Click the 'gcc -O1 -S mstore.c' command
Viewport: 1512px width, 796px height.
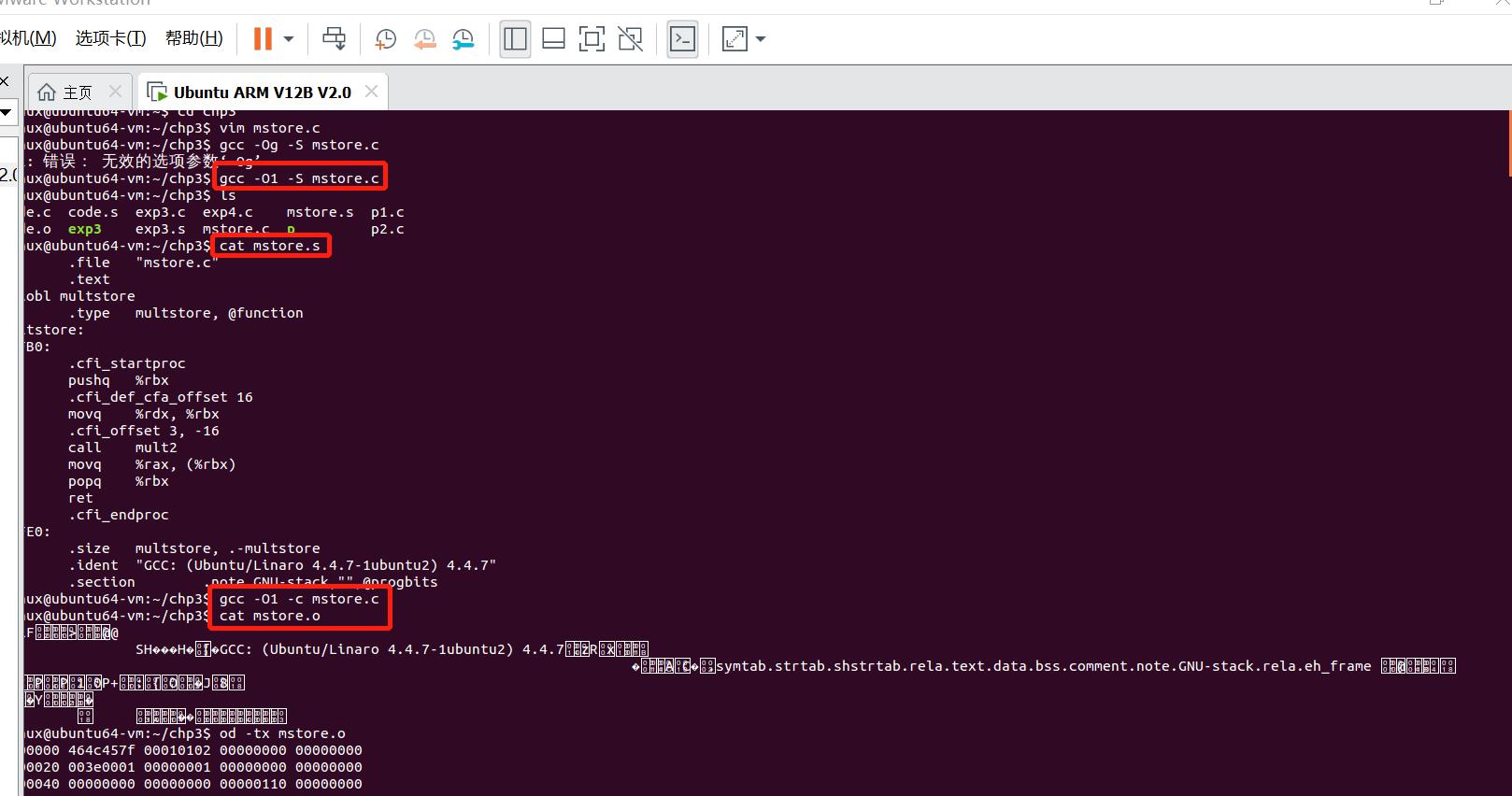pos(299,178)
